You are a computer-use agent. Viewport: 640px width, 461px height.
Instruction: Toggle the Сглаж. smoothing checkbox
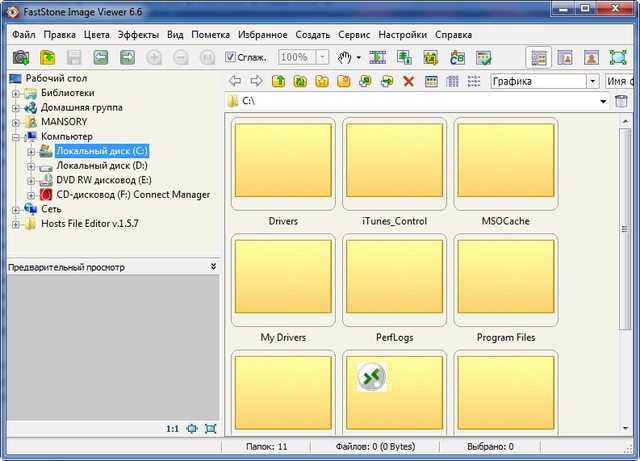click(231, 58)
